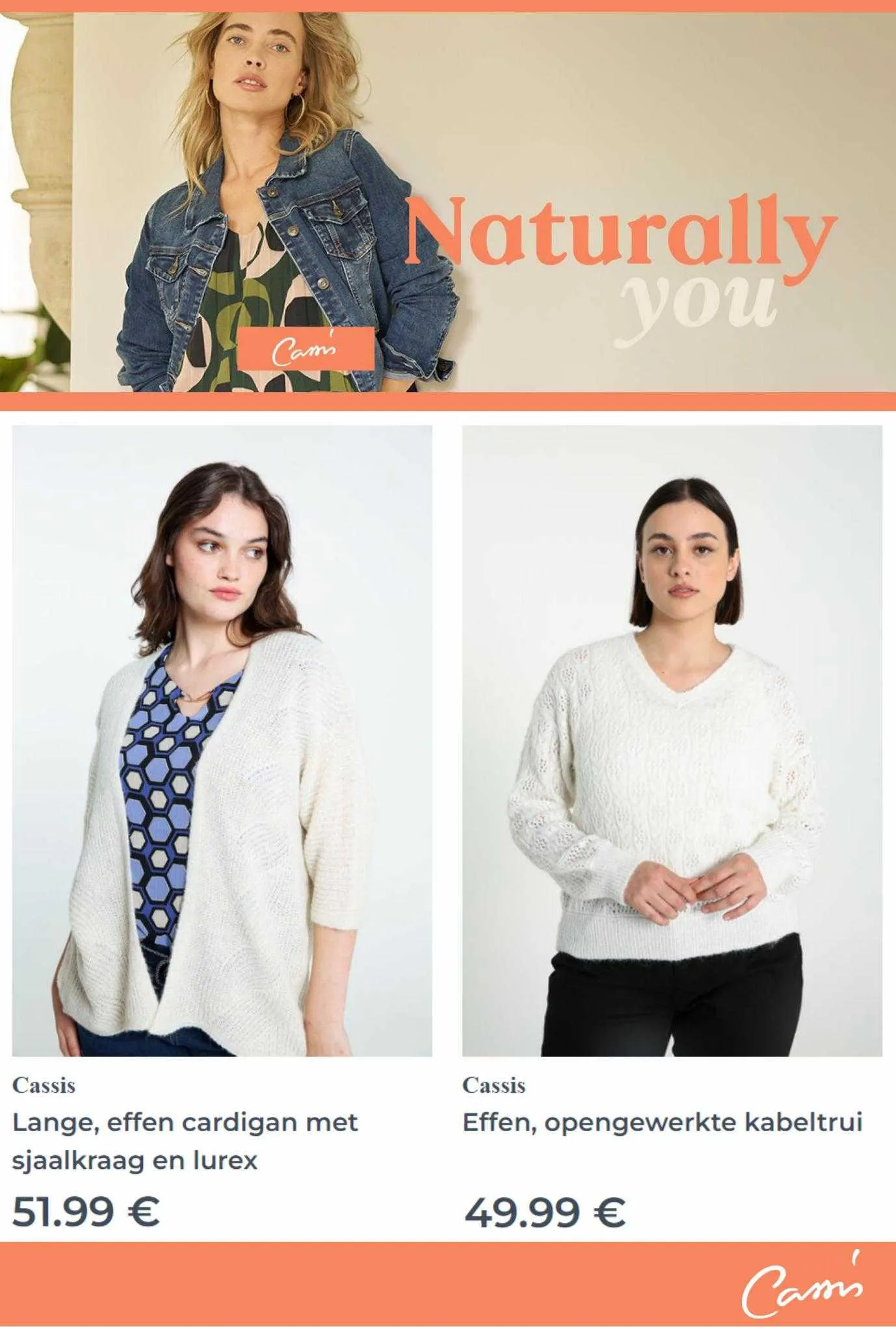The height and width of the screenshot is (1327, 896).
Task: Click the 'Naturally' banner headline
Action: (x=621, y=233)
